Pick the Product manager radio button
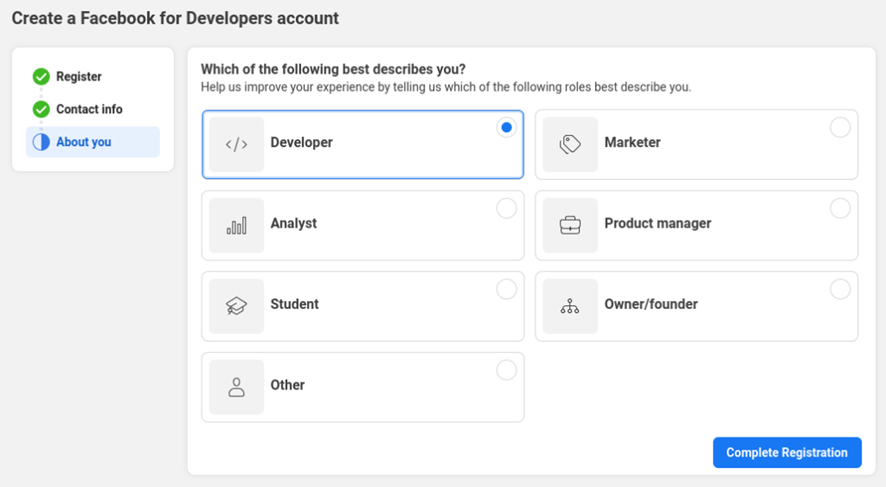 click(840, 208)
